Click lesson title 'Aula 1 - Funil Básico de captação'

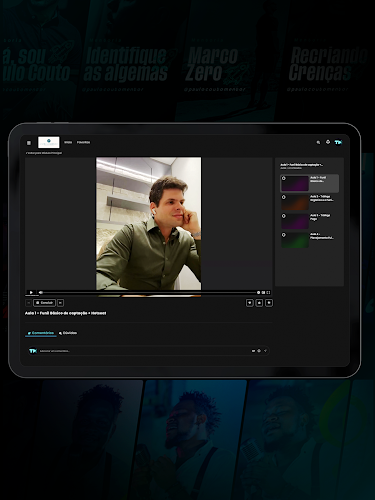(x=66, y=313)
